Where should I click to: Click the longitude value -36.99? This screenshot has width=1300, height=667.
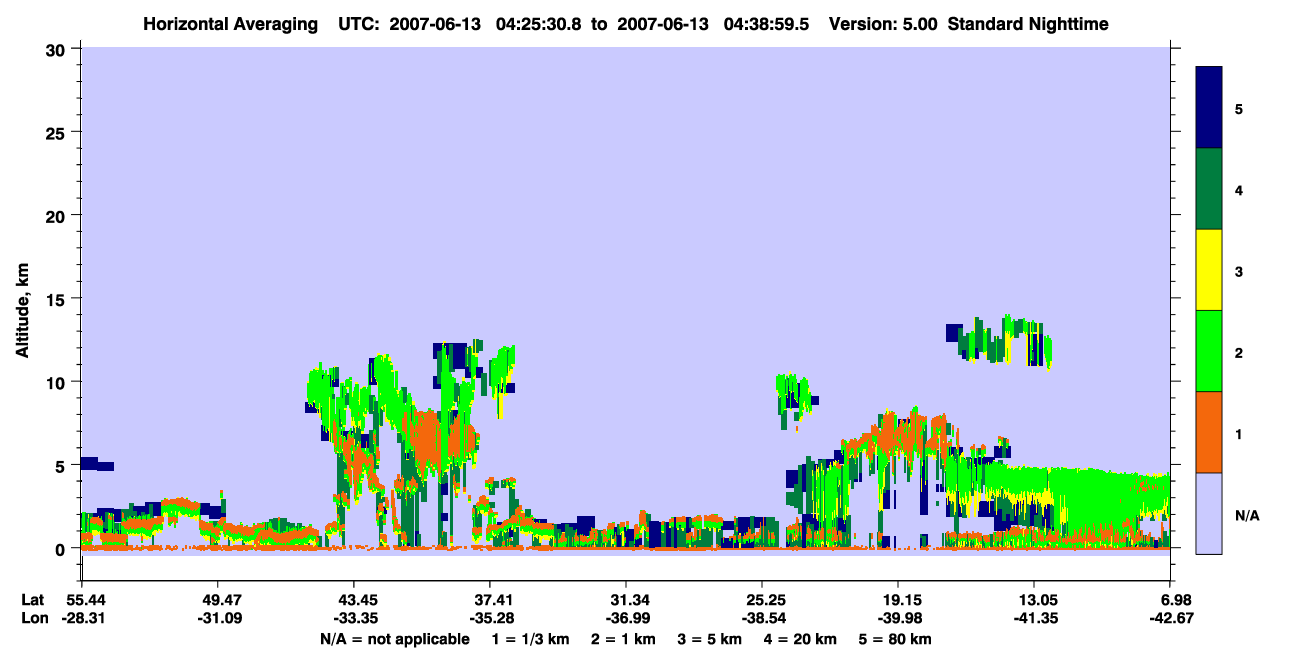[625, 618]
